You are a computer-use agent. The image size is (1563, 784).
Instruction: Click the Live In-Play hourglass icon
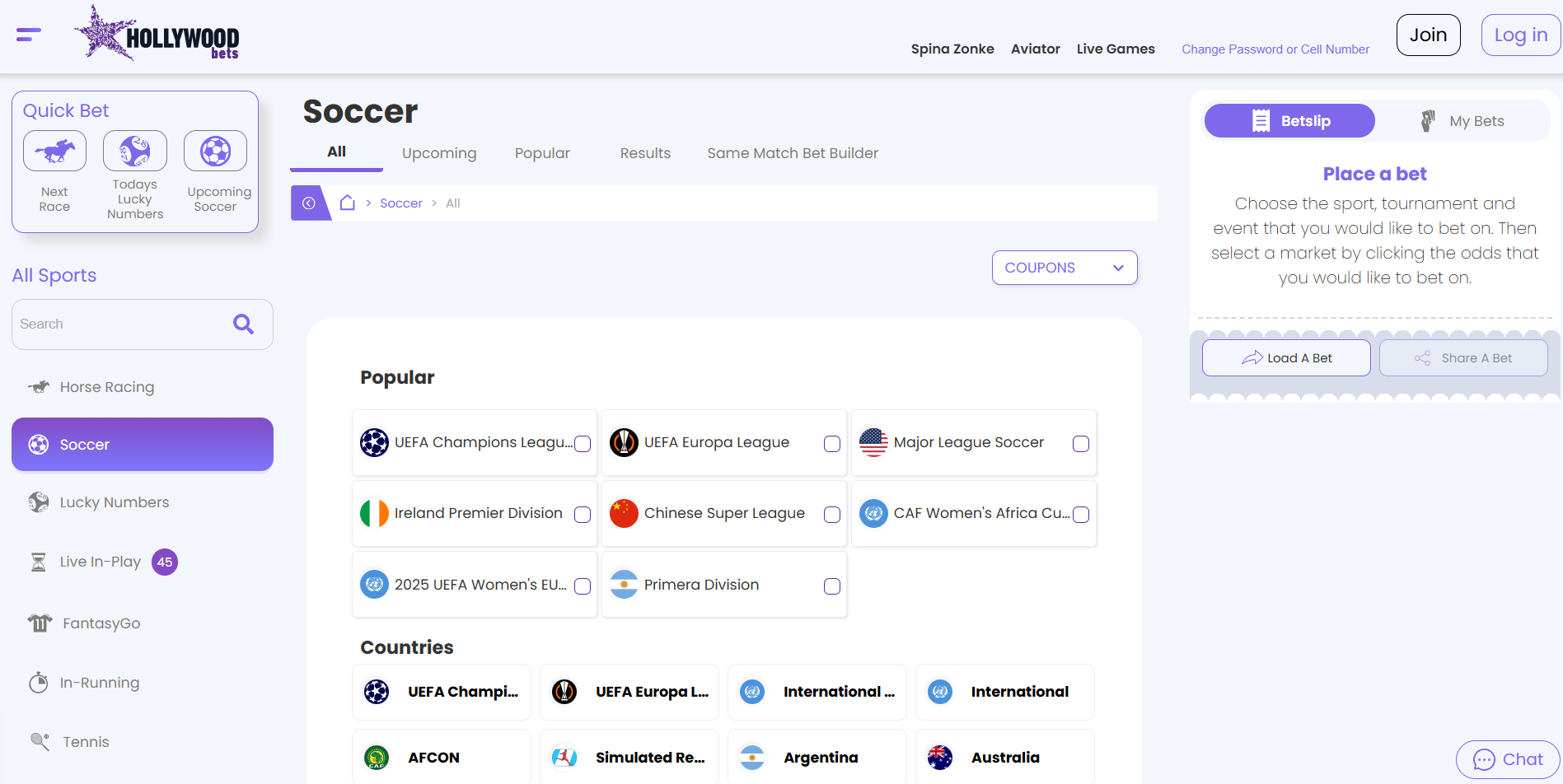point(39,562)
